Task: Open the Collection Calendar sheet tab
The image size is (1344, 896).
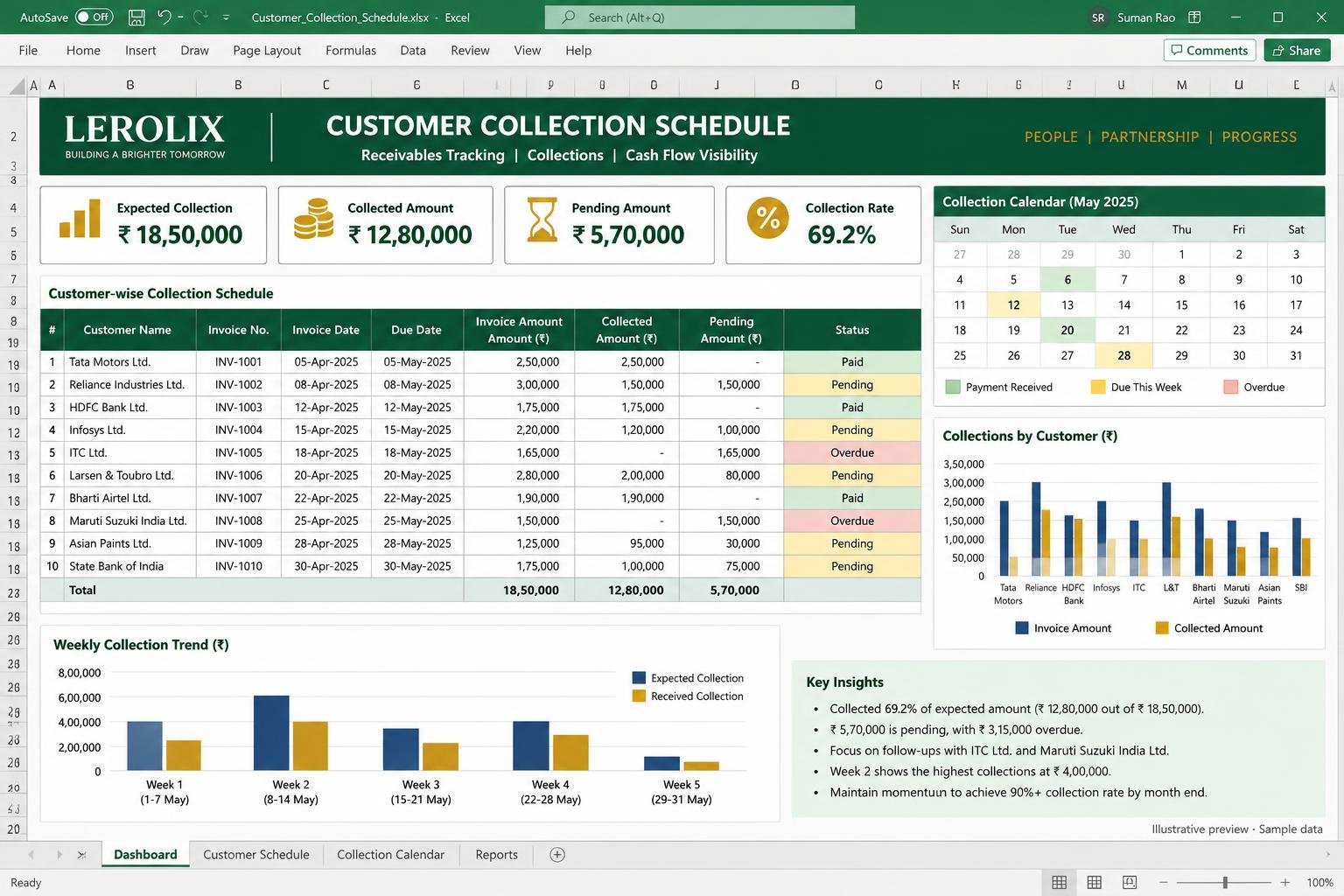Action: (390, 855)
